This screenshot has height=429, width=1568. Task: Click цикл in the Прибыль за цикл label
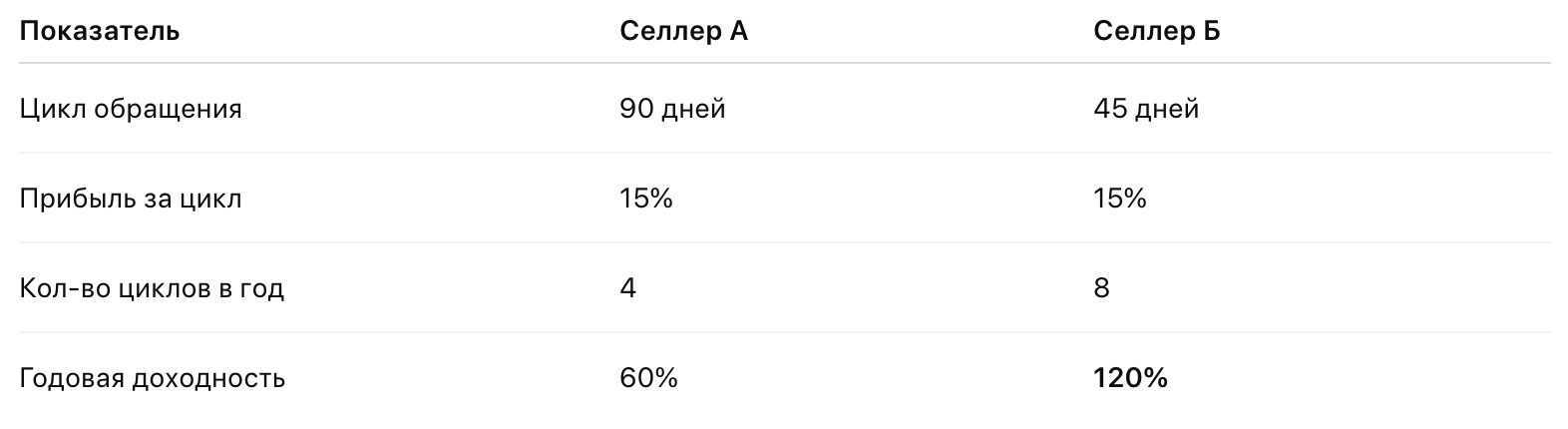point(208,199)
